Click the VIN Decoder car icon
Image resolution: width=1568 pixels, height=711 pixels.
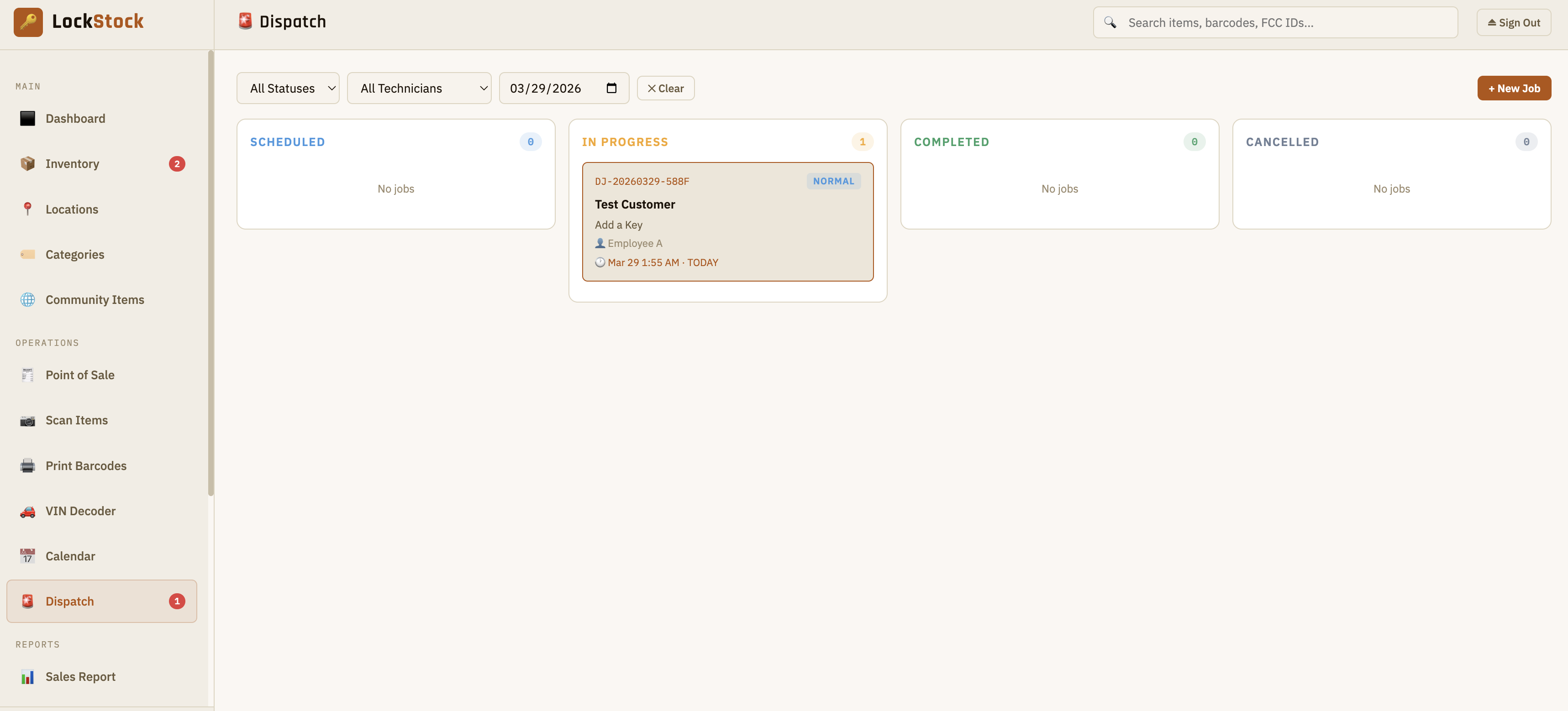27,512
